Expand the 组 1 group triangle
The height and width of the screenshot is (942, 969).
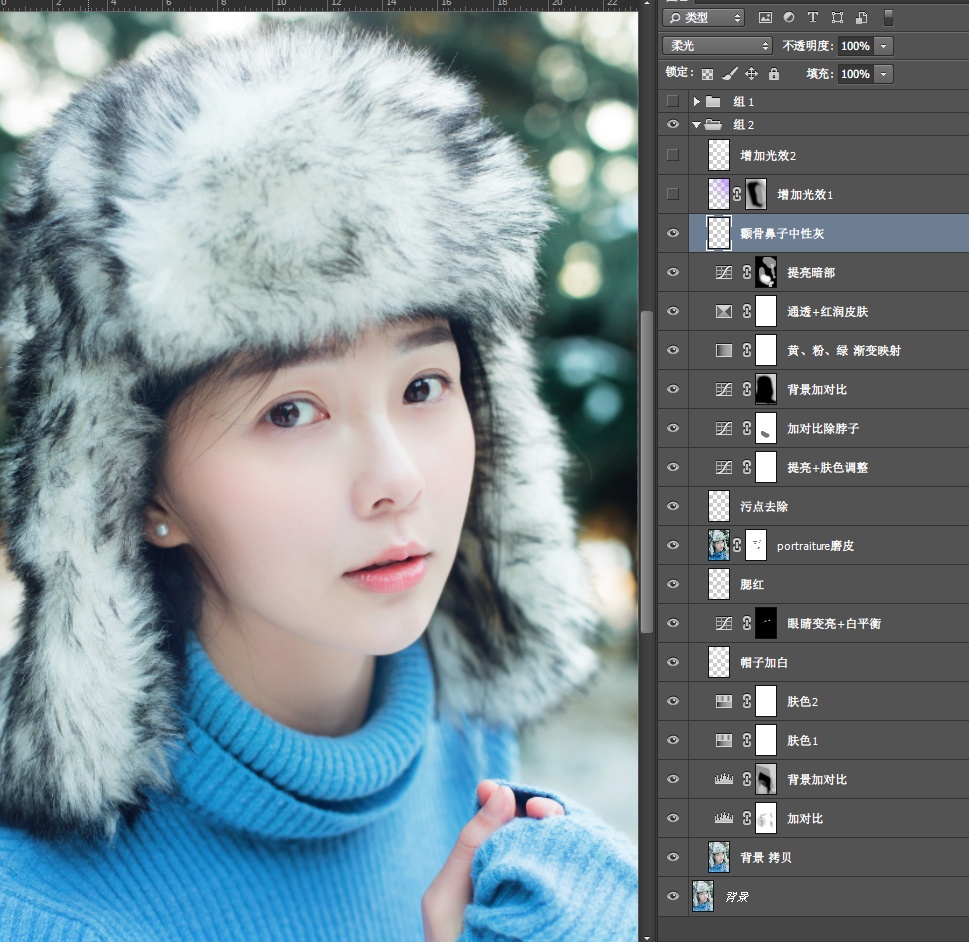[696, 101]
